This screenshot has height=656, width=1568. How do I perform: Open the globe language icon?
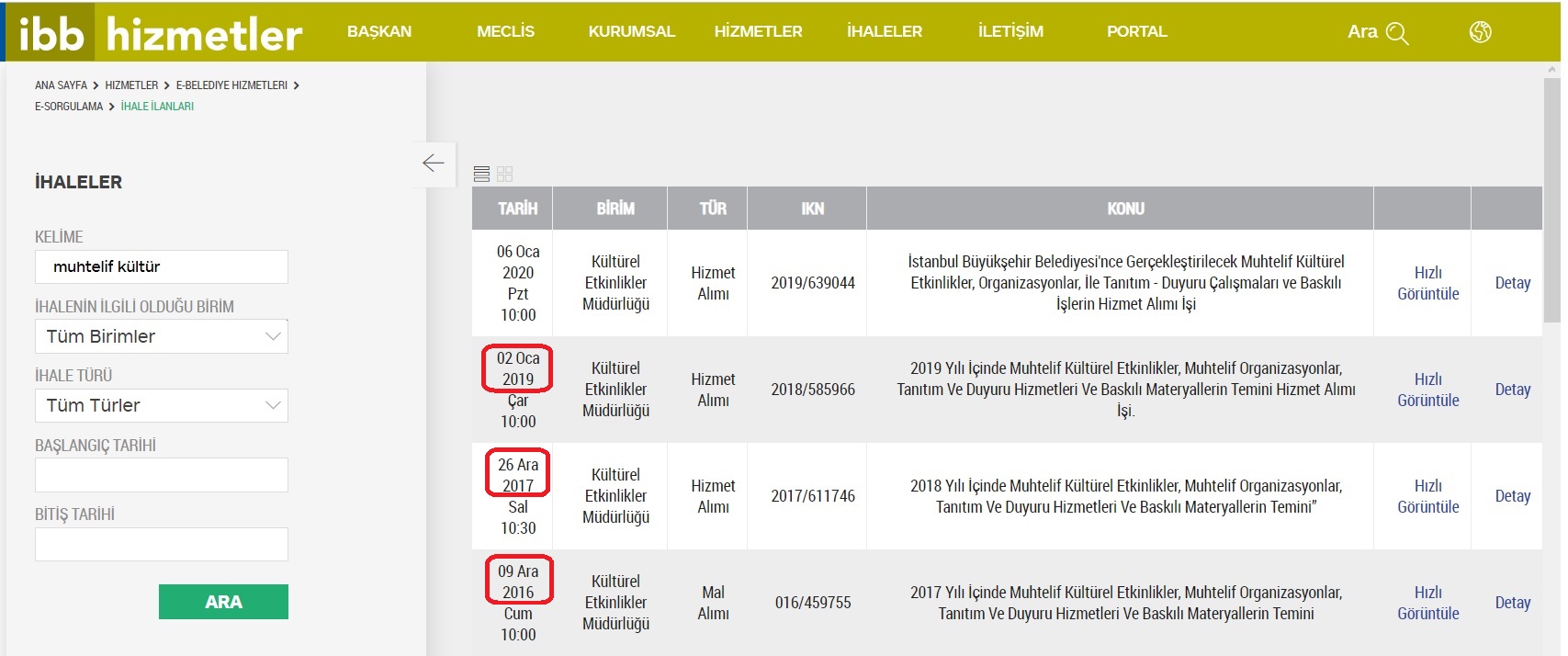coord(1480,32)
